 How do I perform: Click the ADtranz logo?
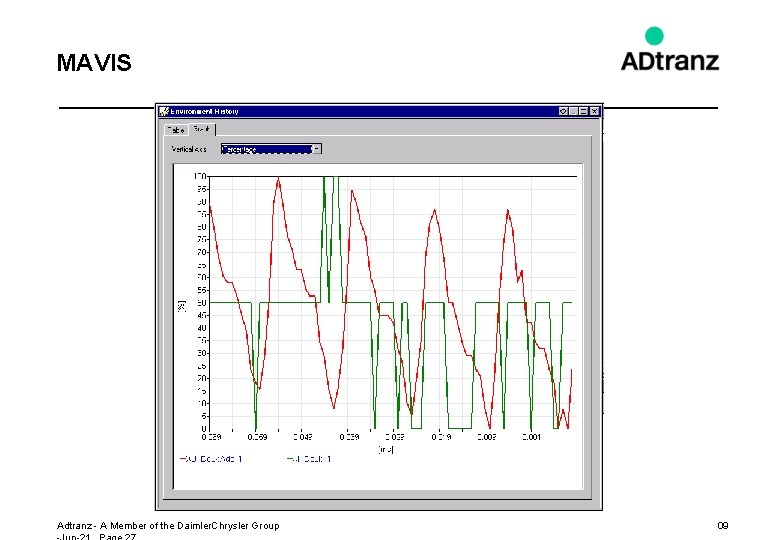pos(670,49)
